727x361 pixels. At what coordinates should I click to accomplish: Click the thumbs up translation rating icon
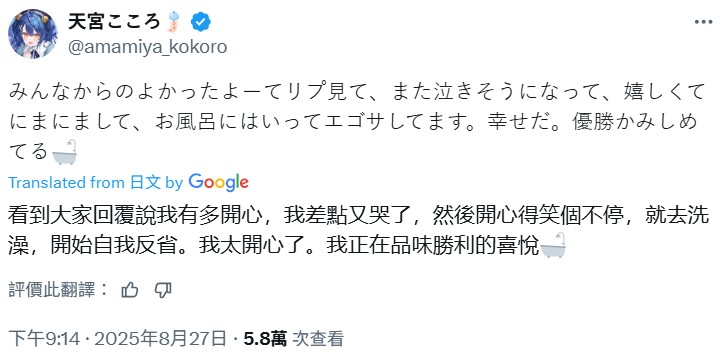(x=129, y=290)
